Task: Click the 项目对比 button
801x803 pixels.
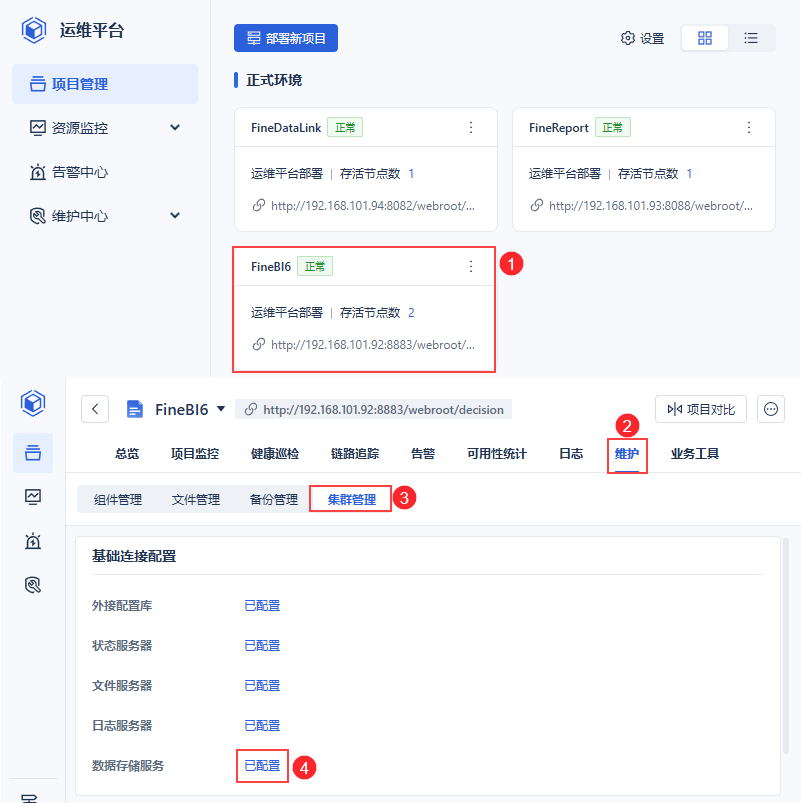Action: 701,409
